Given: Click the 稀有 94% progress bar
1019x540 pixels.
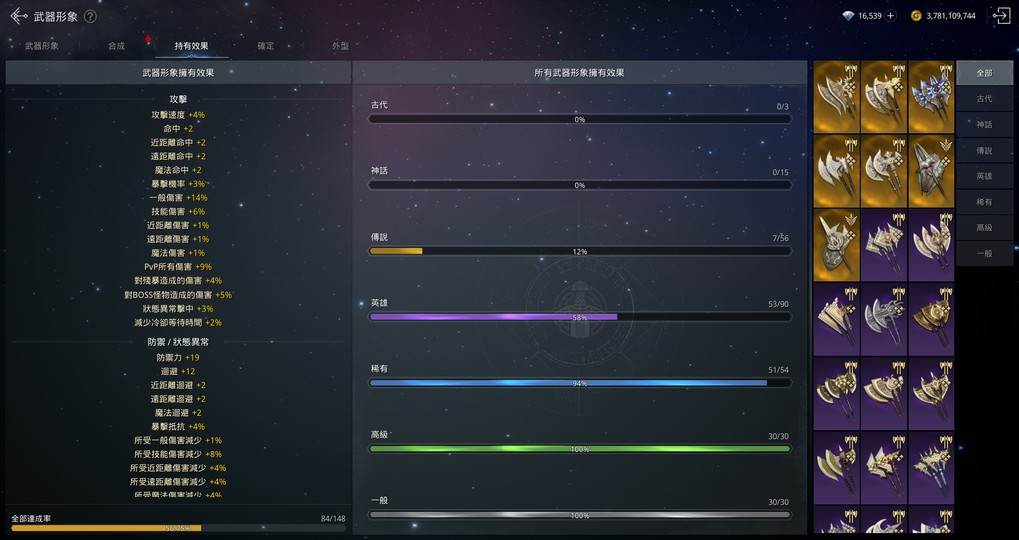Looking at the screenshot, I should coord(580,383).
